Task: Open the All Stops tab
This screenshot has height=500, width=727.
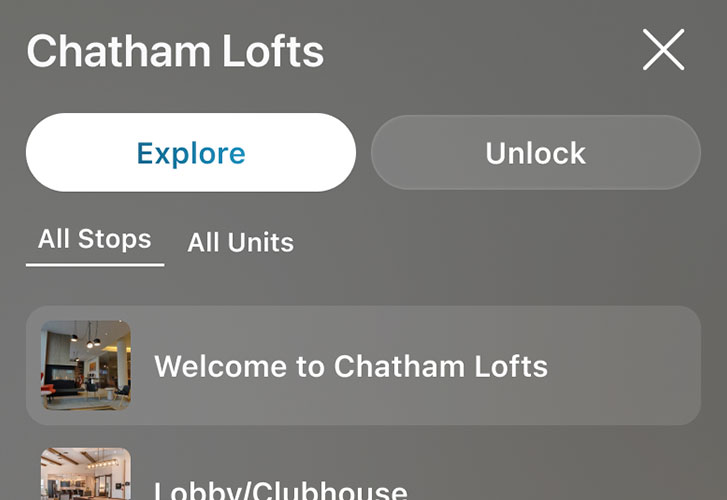Action: (95, 239)
